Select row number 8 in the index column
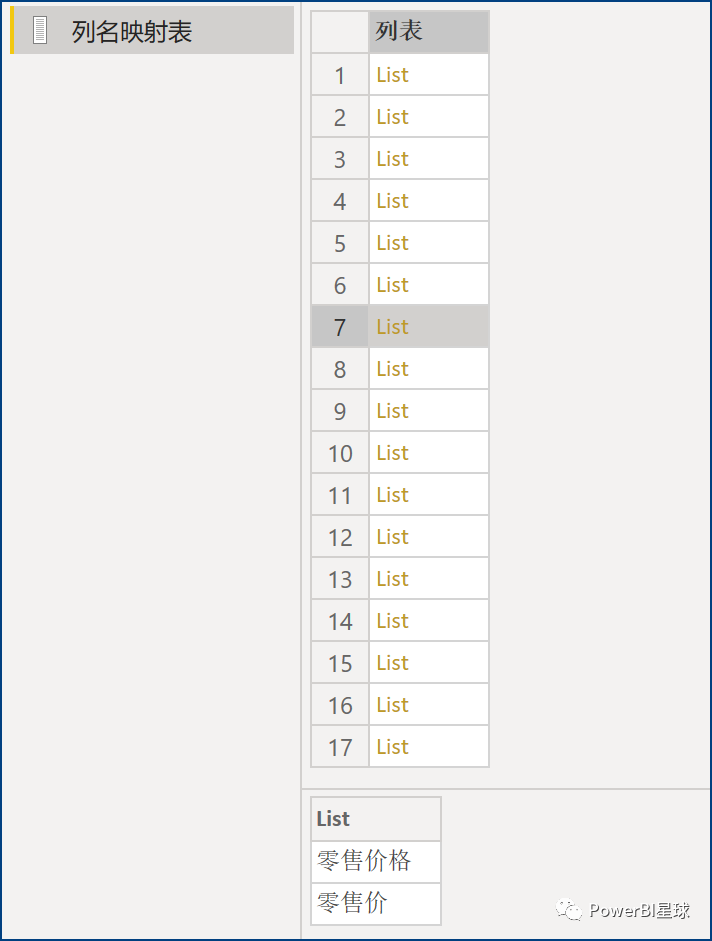 pos(340,369)
